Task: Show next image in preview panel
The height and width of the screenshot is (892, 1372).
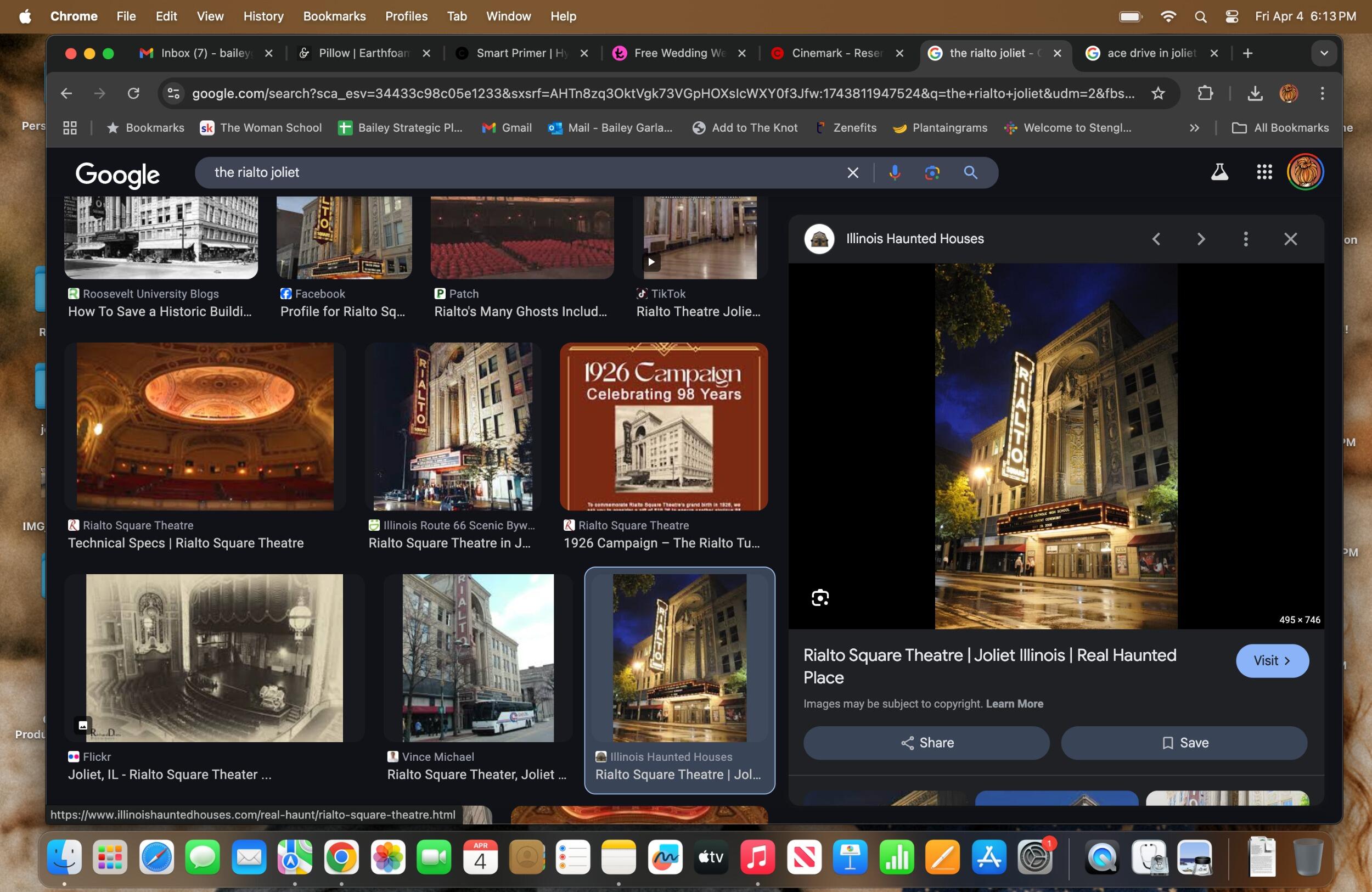Action: pos(1201,239)
